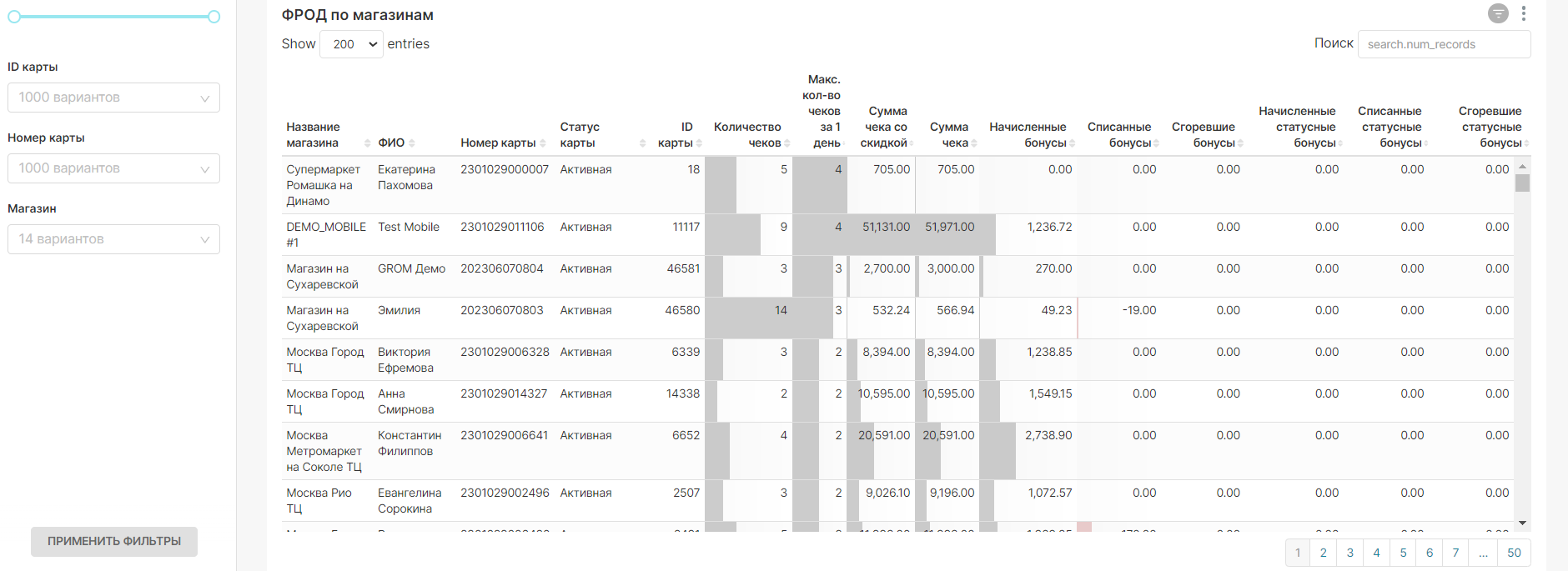Change the Show entries count selector

click(351, 44)
